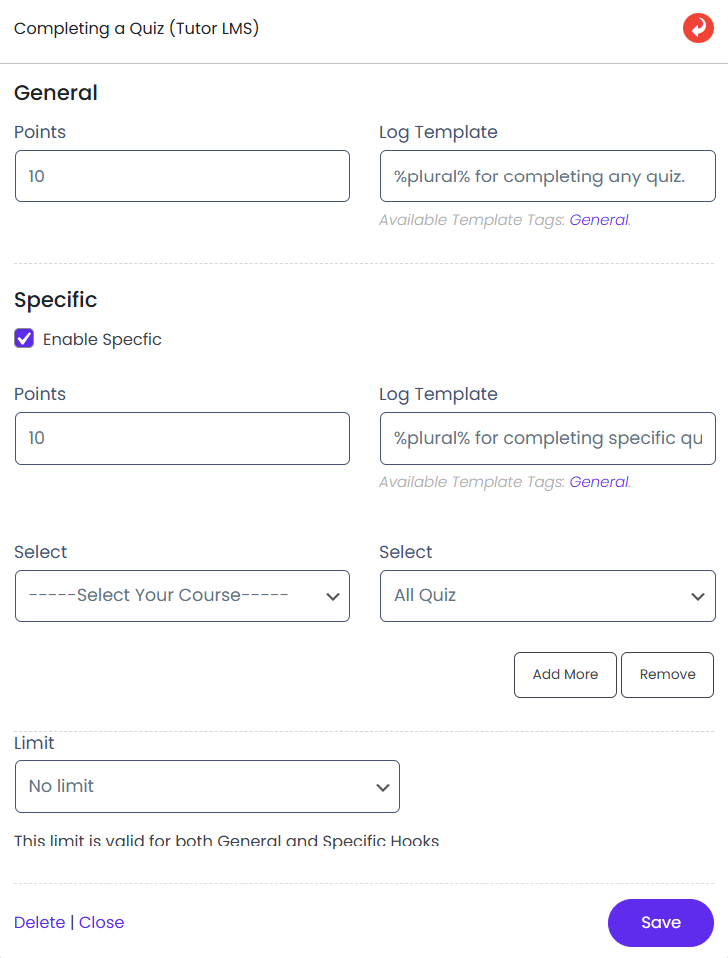This screenshot has height=958, width=728.
Task: Click the Completing a Quiz (Tutor LMS) title
Action: [137, 28]
